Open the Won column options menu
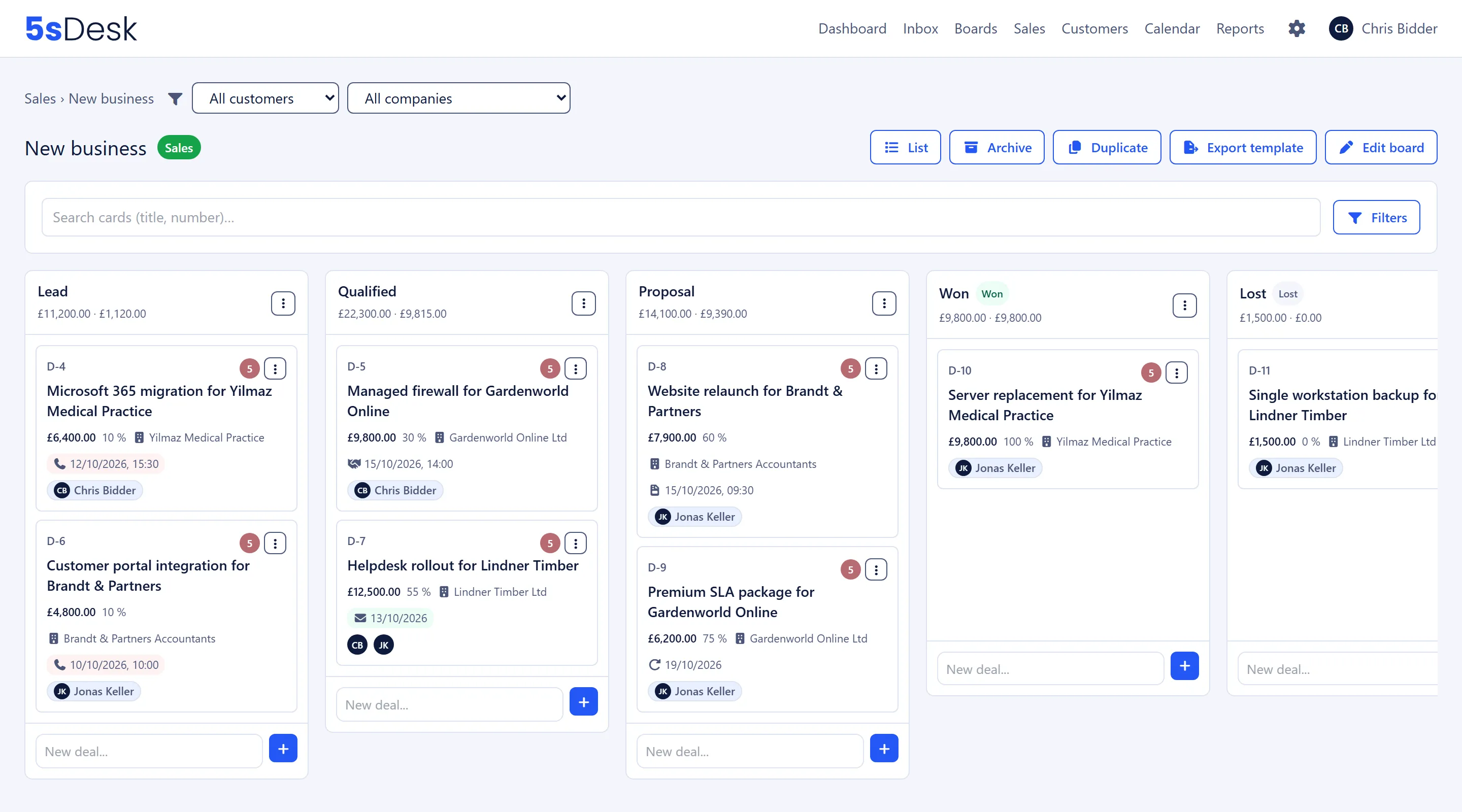 [1184, 306]
